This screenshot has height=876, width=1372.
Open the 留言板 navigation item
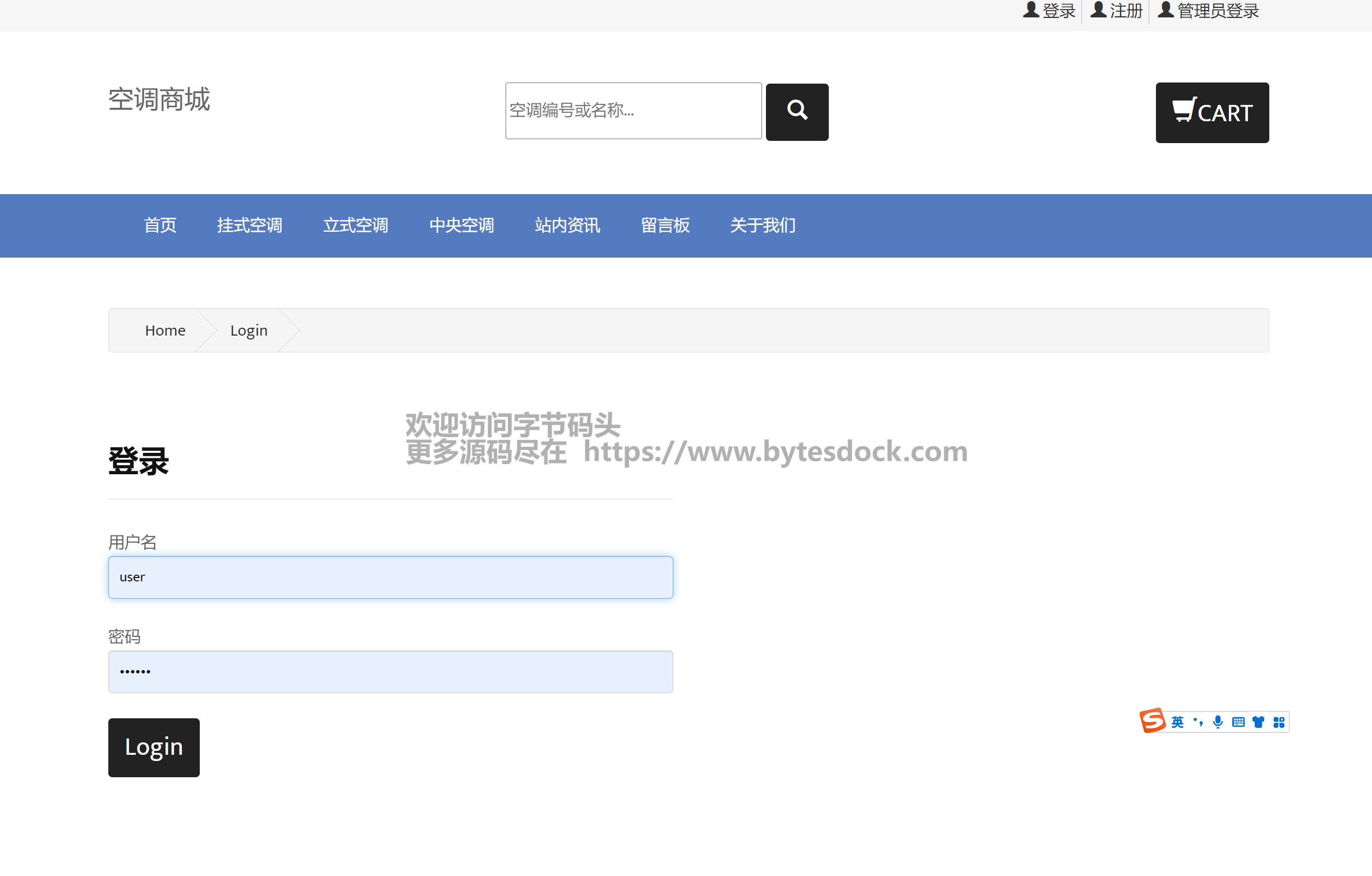point(665,226)
